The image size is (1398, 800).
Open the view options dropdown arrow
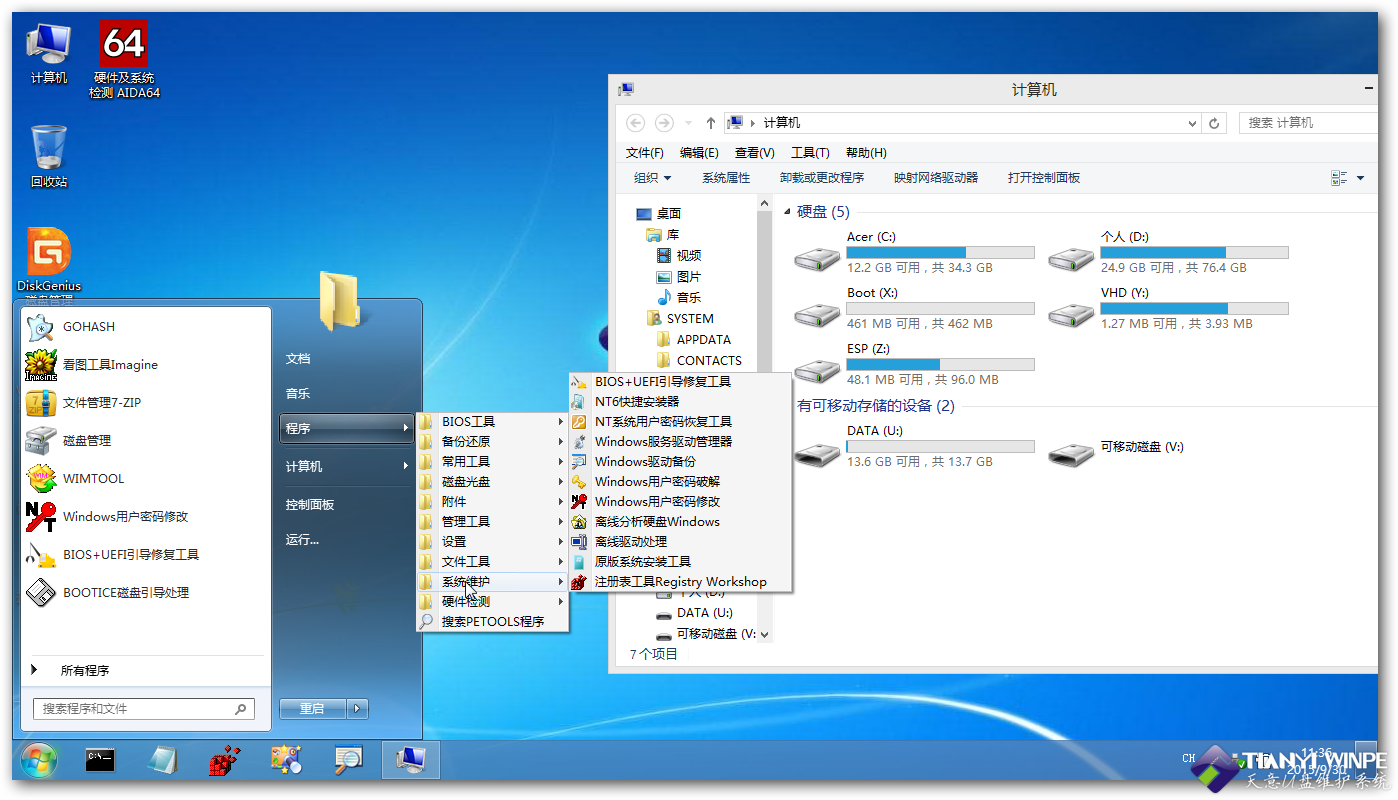tap(1361, 178)
